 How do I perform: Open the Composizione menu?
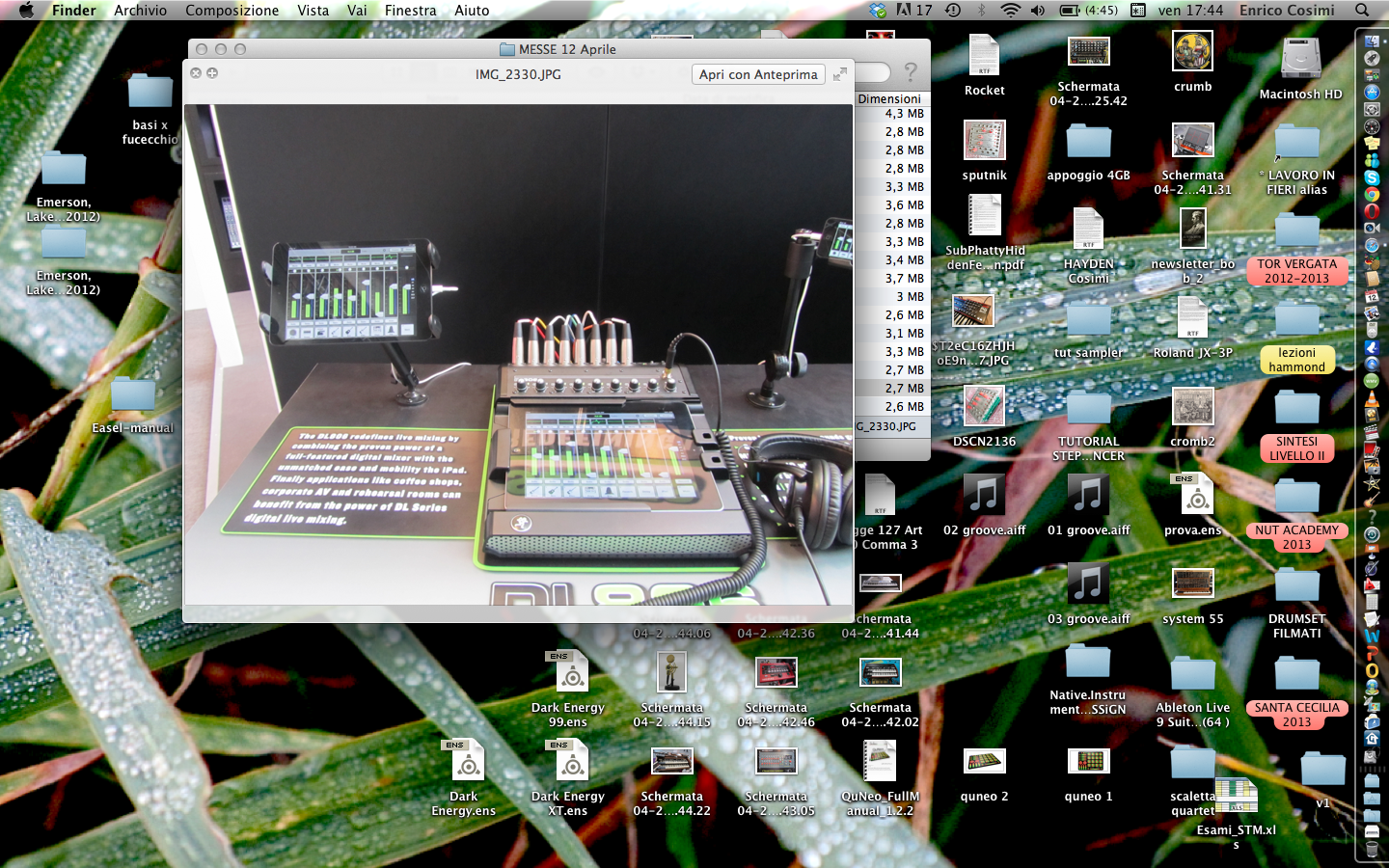pyautogui.click(x=231, y=10)
